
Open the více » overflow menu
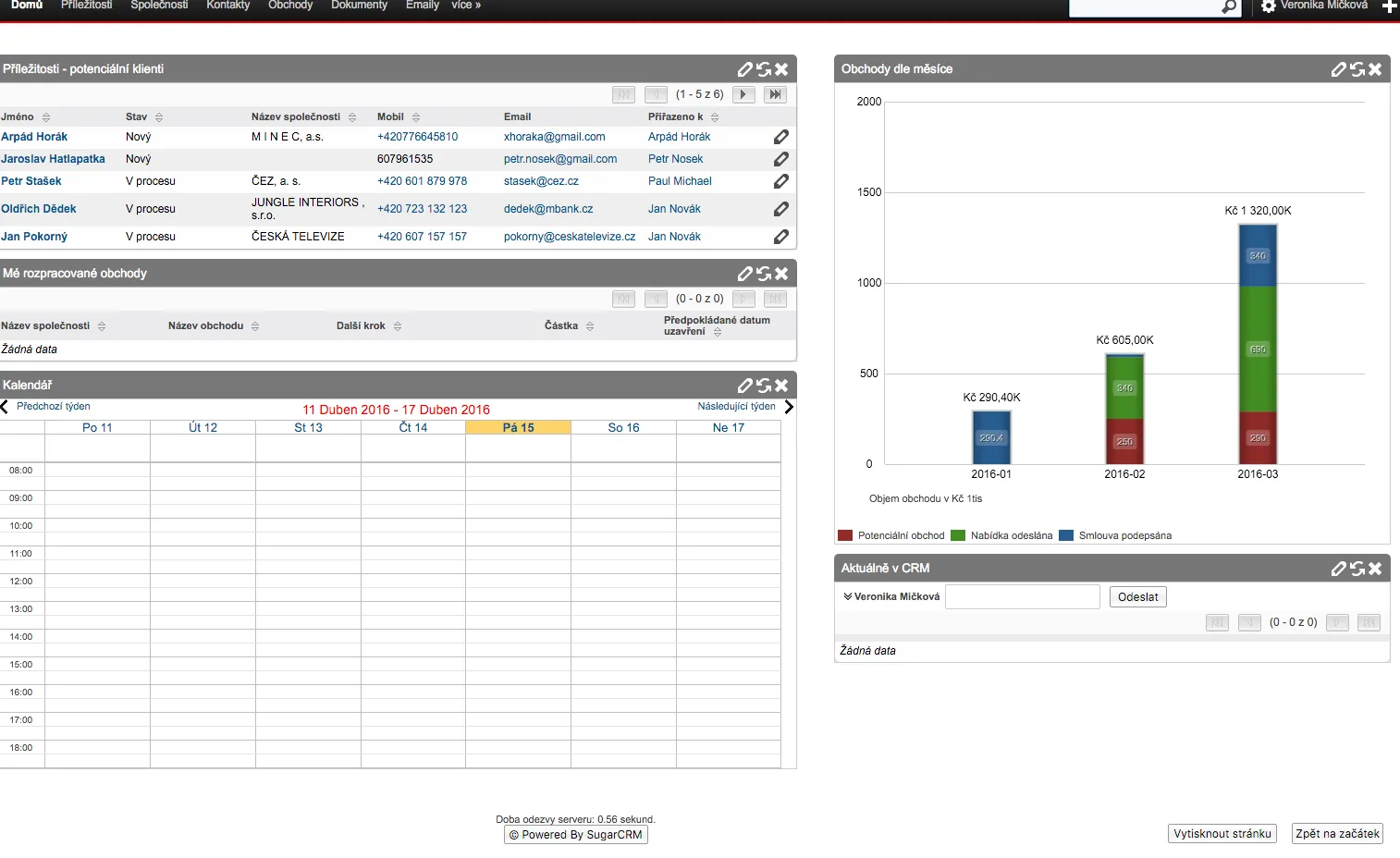466,6
